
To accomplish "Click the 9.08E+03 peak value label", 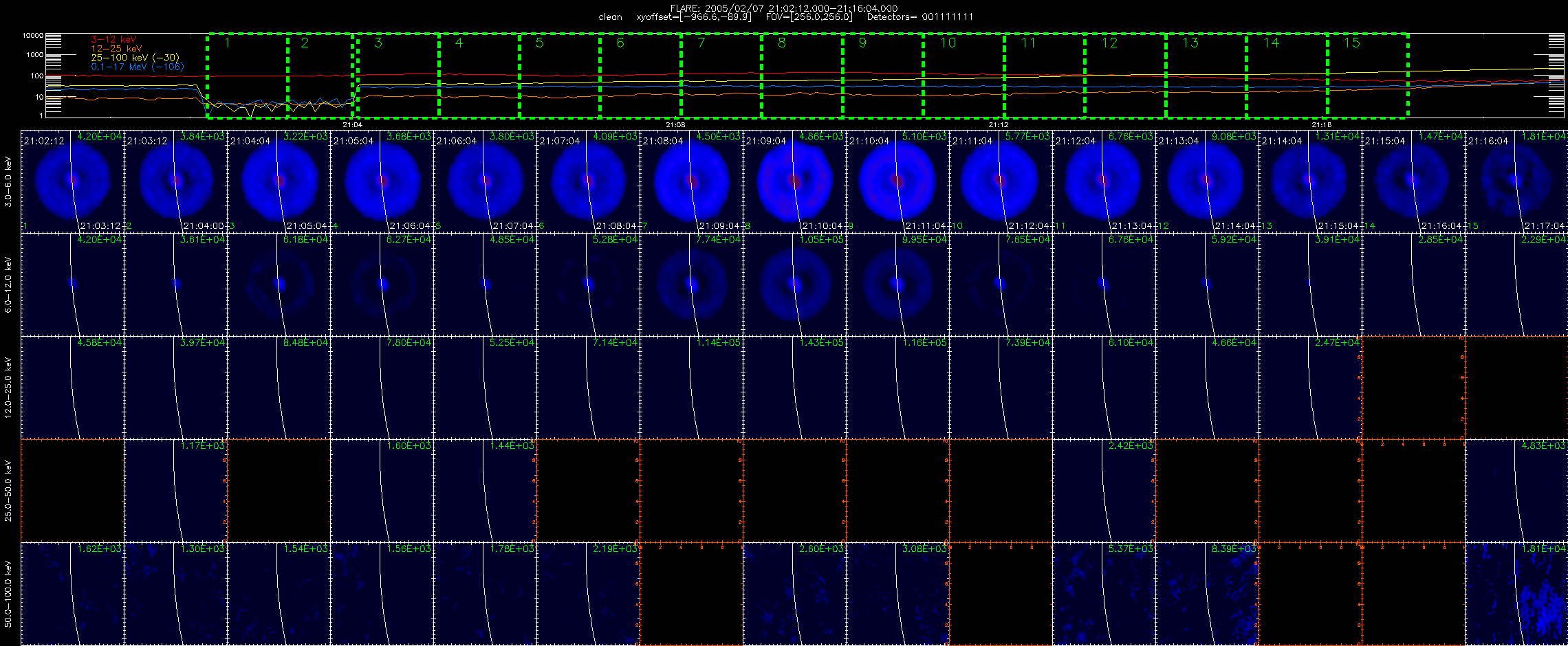I will (x=1234, y=137).
